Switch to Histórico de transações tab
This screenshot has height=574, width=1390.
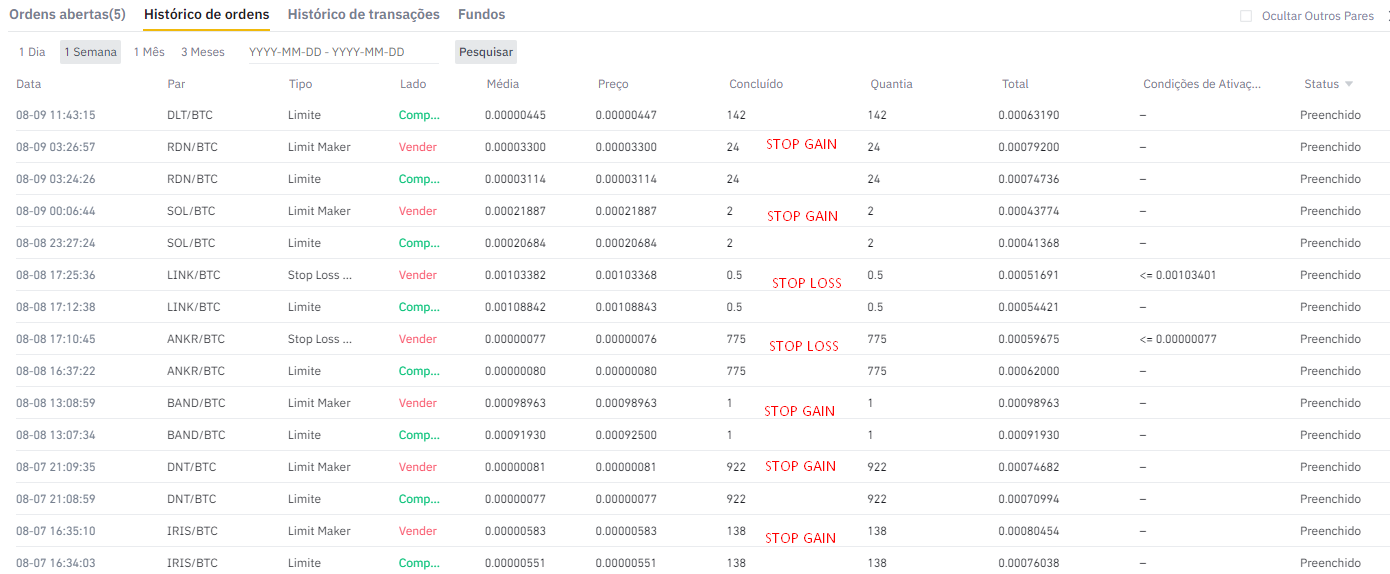pyautogui.click(x=364, y=15)
